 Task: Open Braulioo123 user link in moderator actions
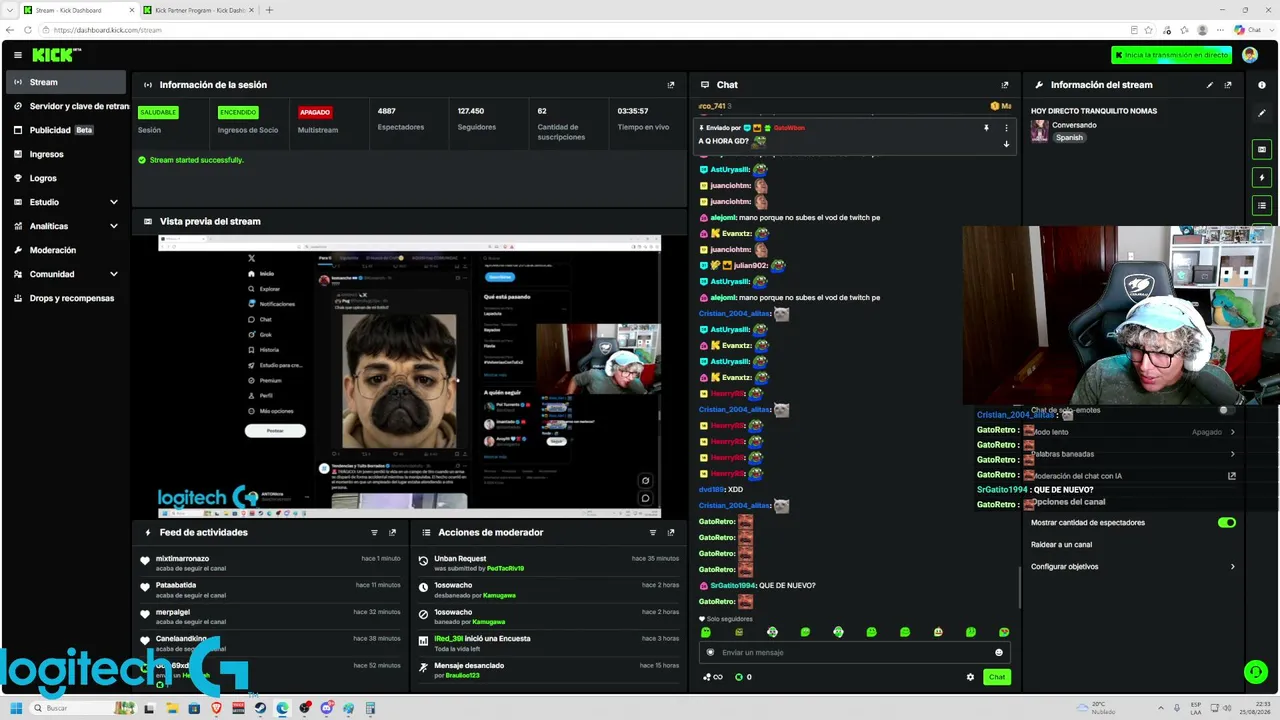point(463,676)
